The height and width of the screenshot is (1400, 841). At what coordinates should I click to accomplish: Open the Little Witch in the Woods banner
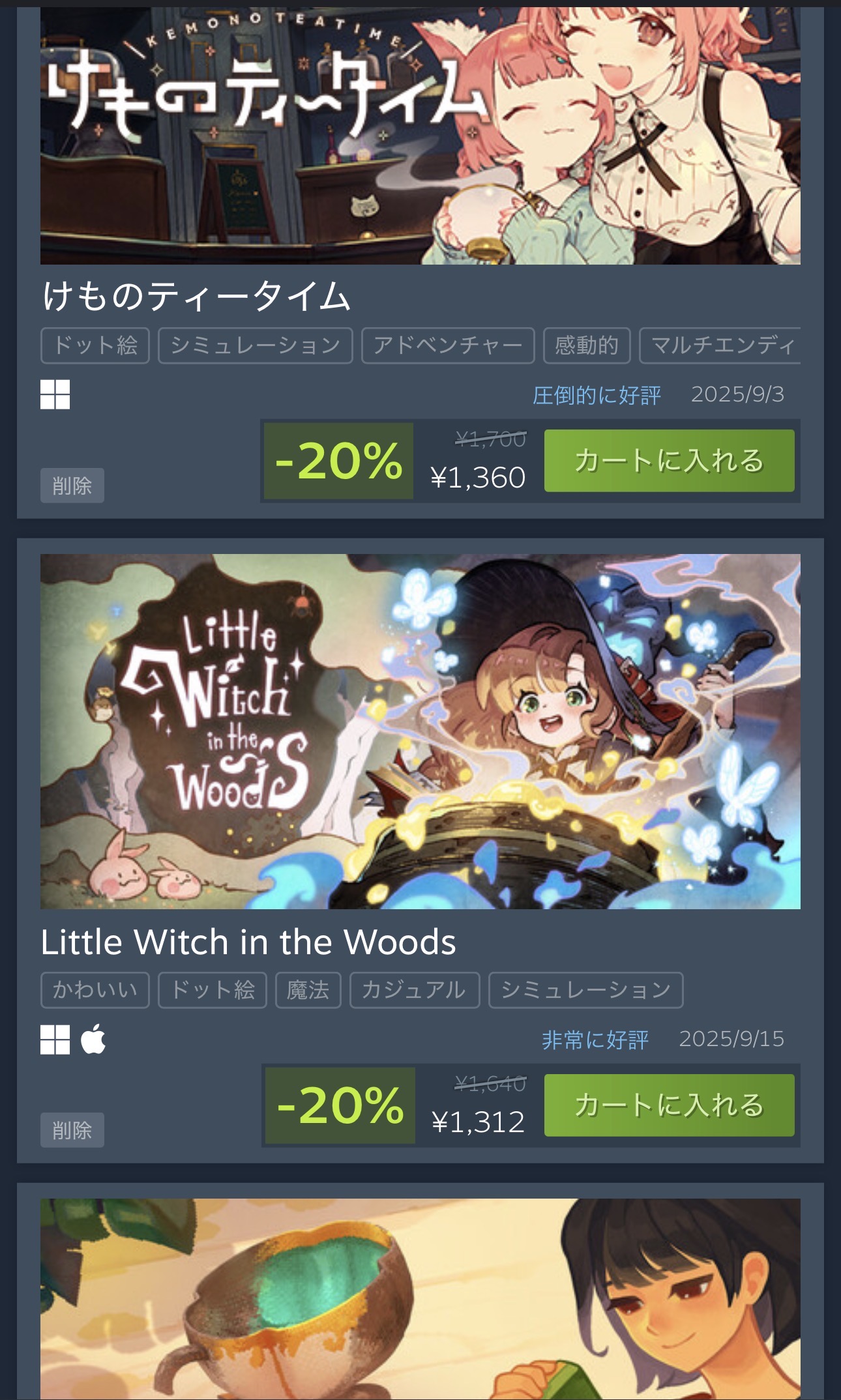pos(420,731)
